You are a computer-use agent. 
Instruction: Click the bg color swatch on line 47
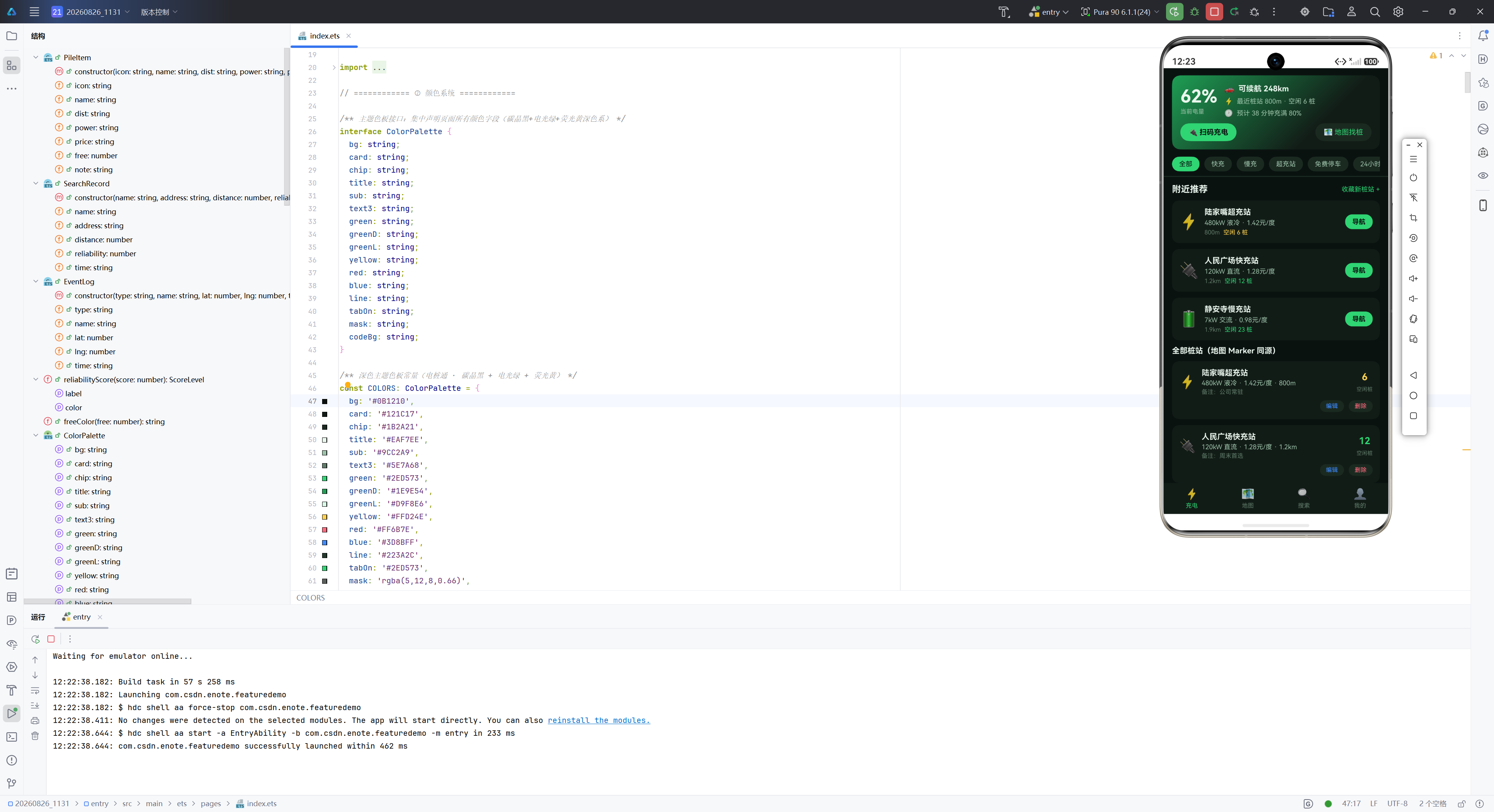(325, 401)
